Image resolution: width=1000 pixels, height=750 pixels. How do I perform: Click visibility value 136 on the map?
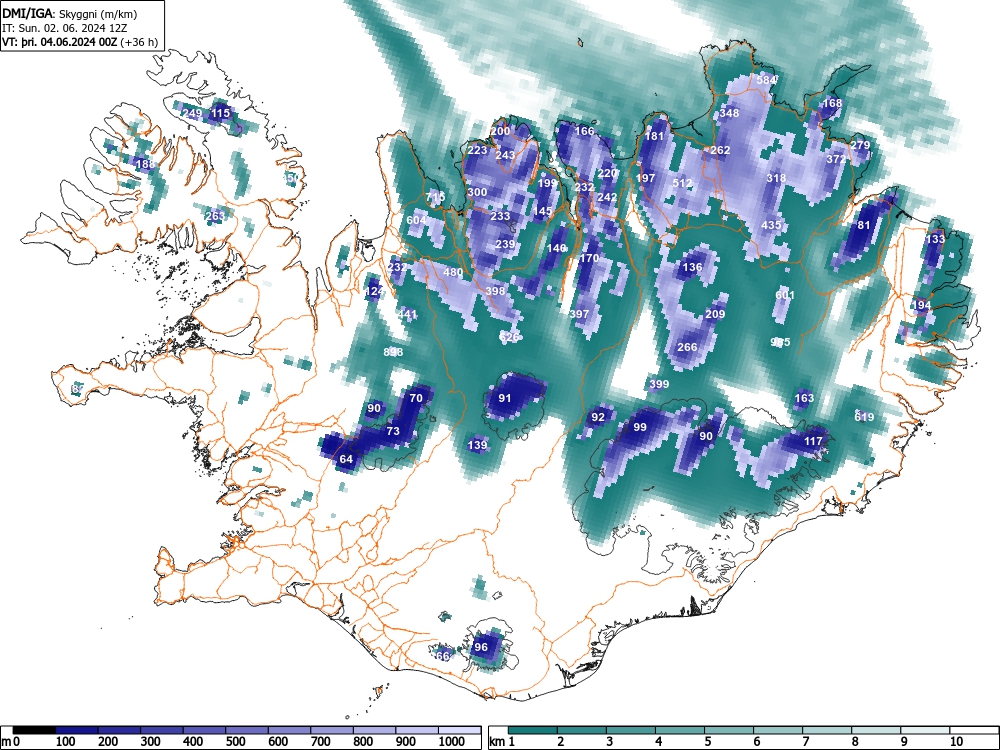pyautogui.click(x=692, y=267)
